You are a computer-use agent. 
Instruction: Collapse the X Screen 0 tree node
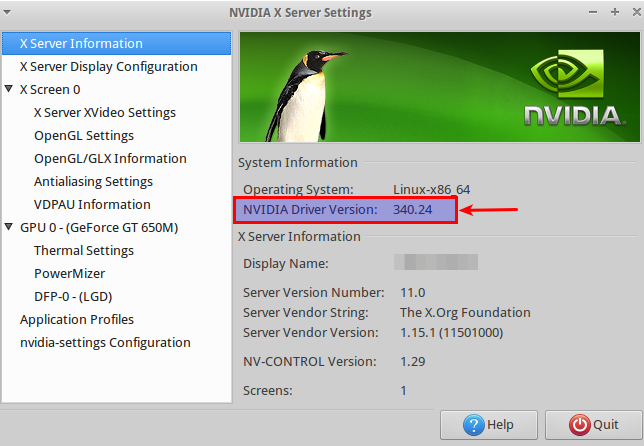pyautogui.click(x=10, y=90)
